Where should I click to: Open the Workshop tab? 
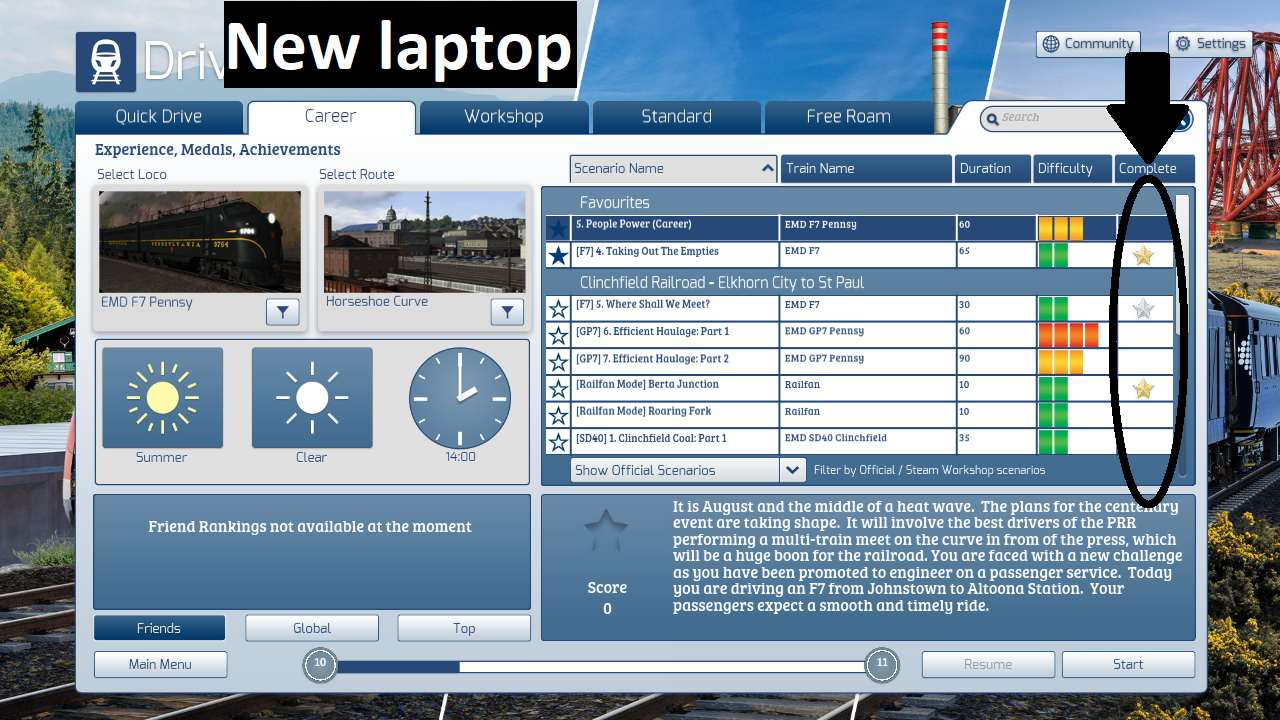pyautogui.click(x=503, y=117)
